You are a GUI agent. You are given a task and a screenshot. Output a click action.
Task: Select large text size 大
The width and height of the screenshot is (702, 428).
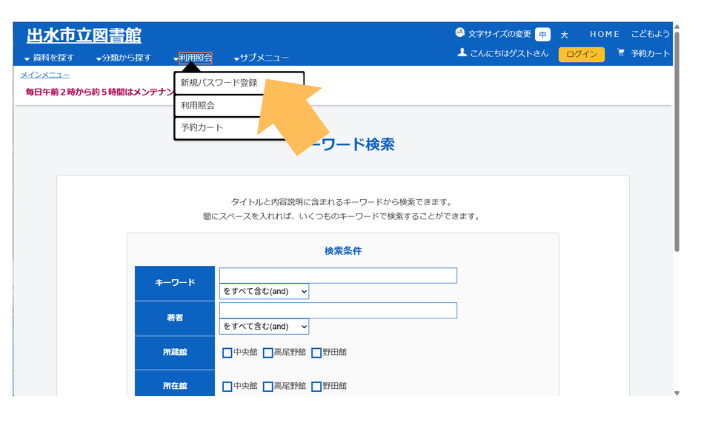564,34
